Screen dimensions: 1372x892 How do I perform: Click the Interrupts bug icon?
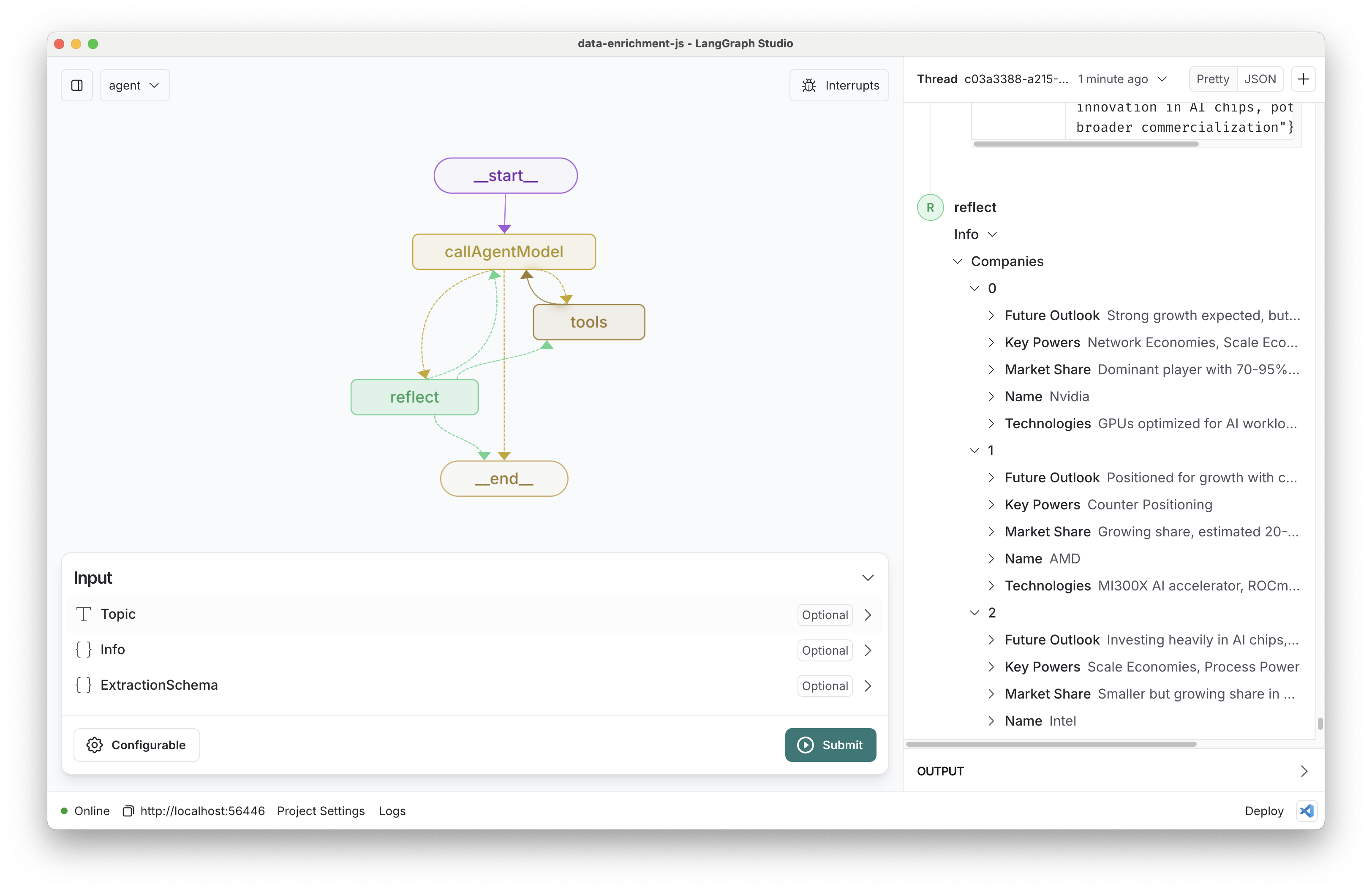click(x=809, y=85)
